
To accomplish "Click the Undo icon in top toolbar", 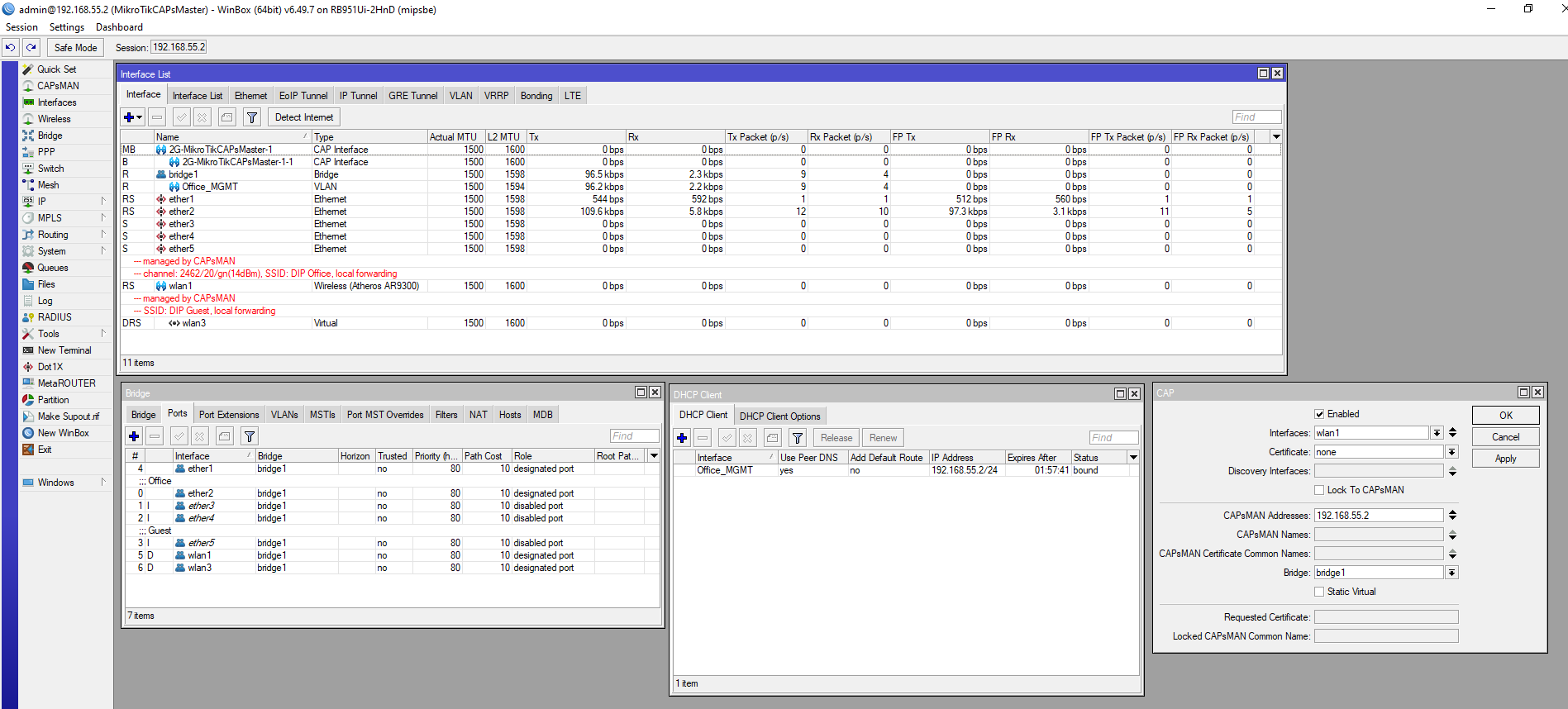I will click(x=11, y=47).
